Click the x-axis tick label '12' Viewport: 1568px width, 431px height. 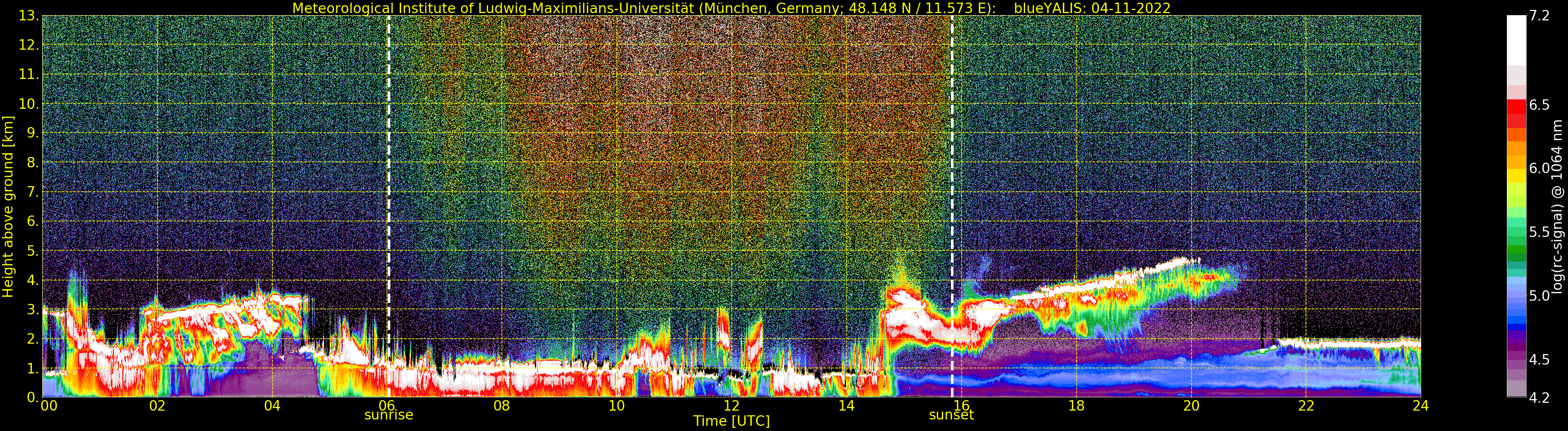731,405
